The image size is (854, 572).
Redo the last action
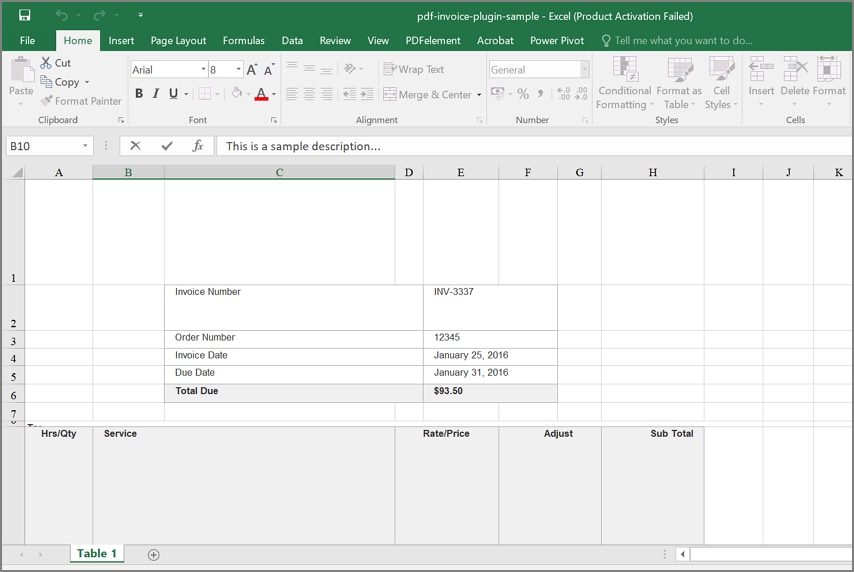pyautogui.click(x=99, y=15)
